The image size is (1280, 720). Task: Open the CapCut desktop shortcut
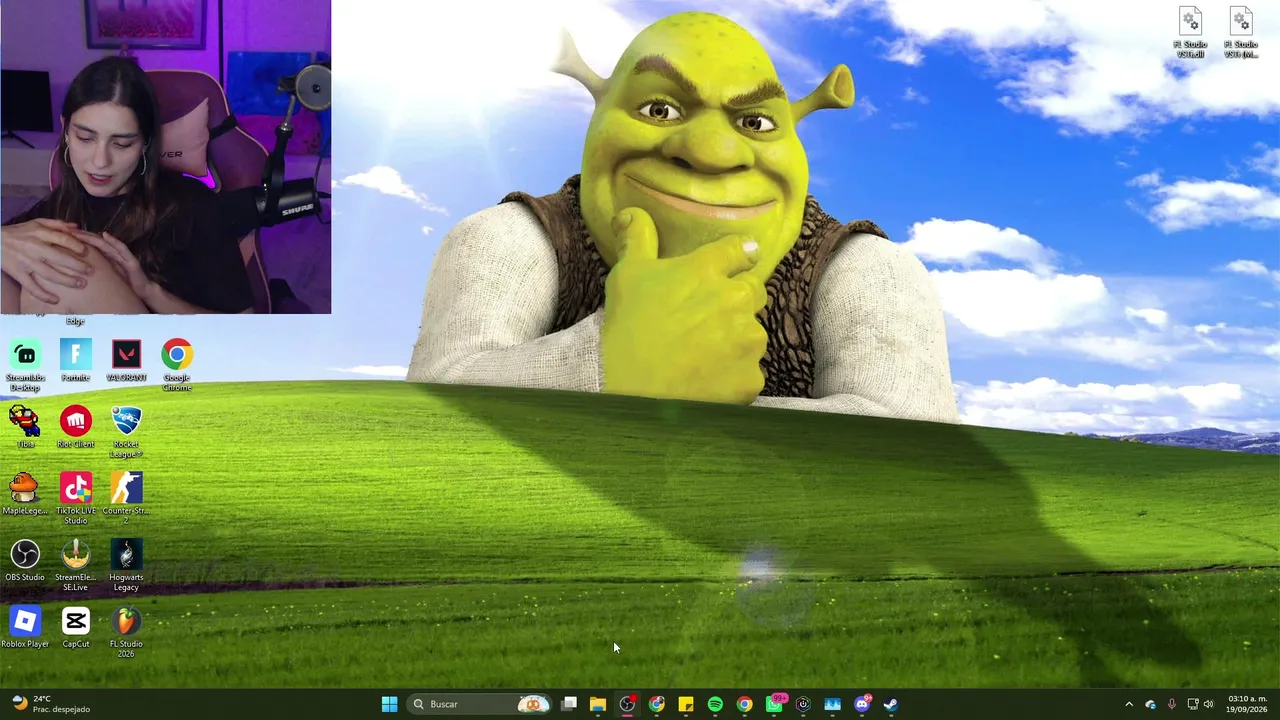(x=76, y=627)
